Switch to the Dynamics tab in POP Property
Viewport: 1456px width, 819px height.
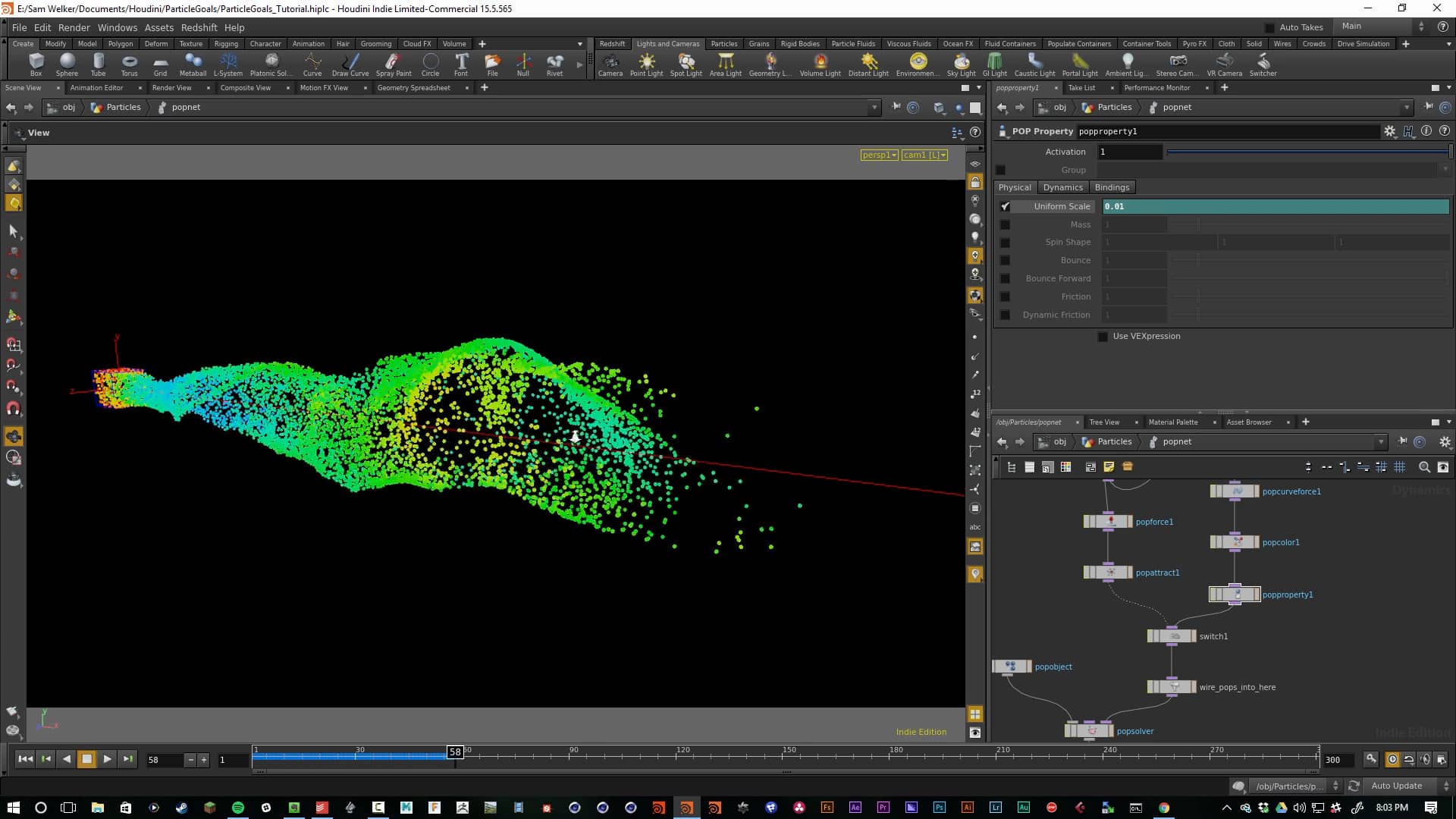pyautogui.click(x=1062, y=187)
